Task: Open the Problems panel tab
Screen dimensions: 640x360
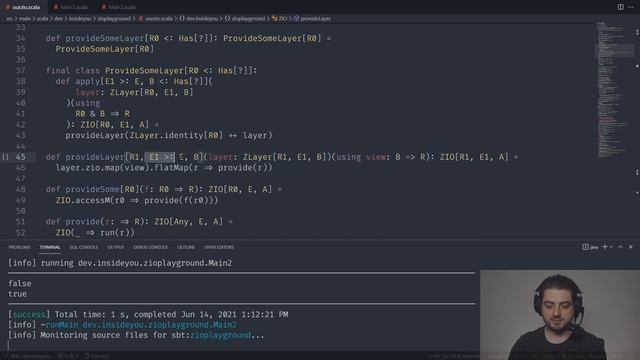Action: click(19, 247)
